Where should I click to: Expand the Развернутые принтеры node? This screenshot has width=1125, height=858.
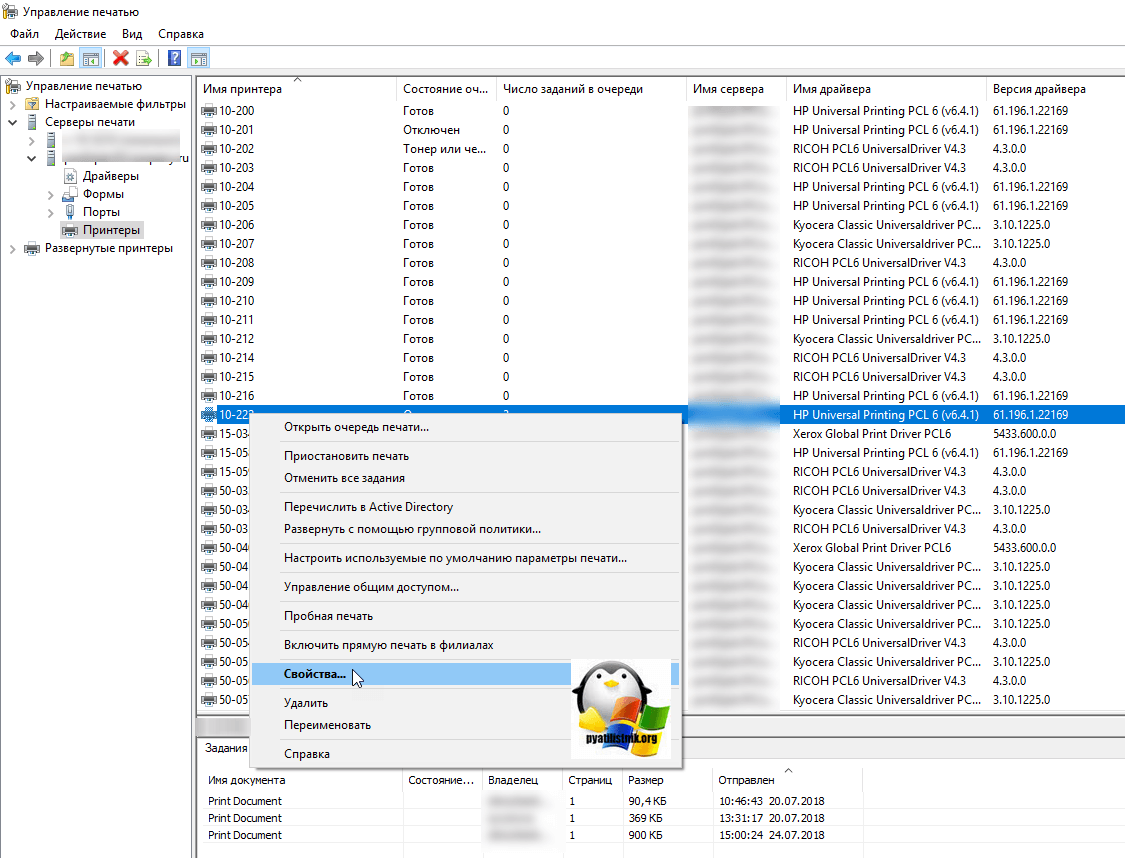point(13,248)
